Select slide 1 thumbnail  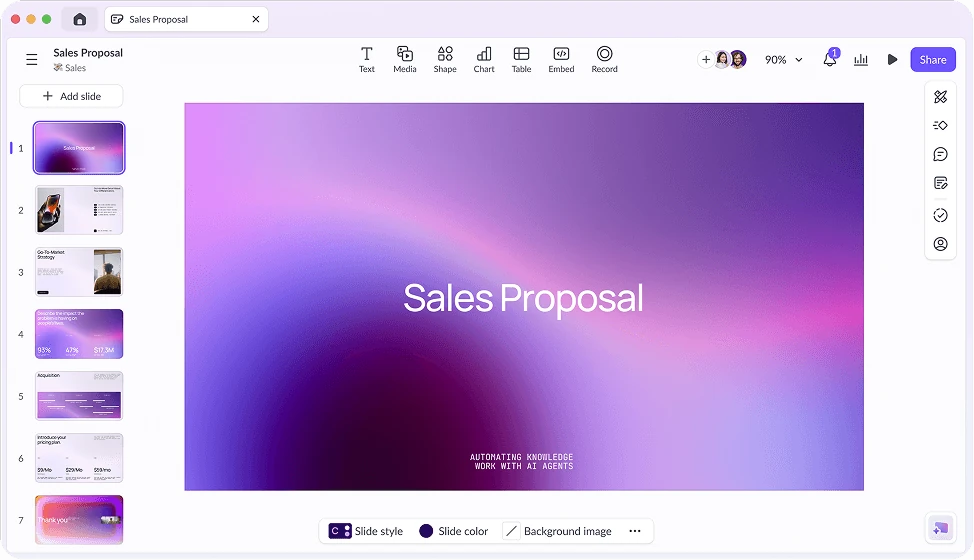click(79, 148)
